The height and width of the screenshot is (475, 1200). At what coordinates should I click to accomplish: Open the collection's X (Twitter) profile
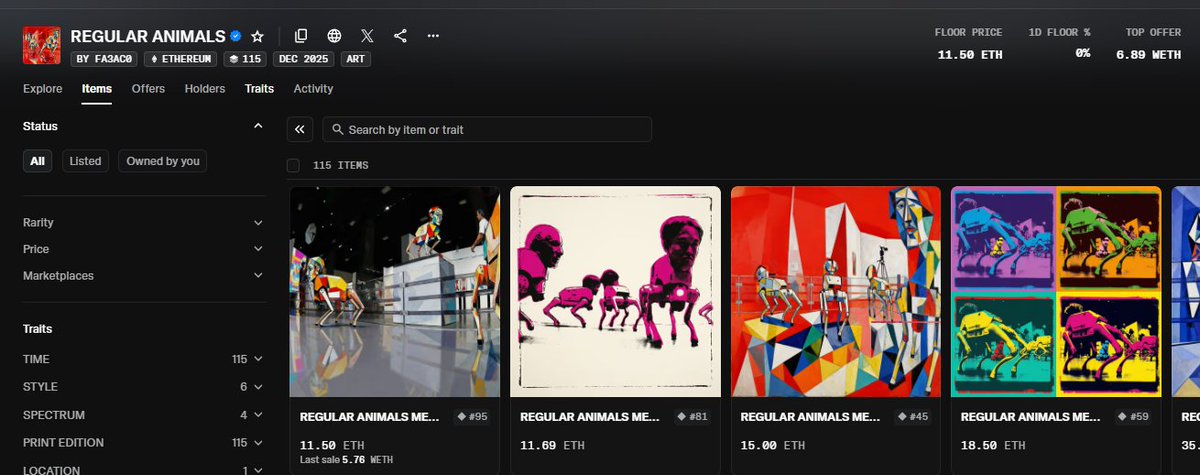point(367,36)
